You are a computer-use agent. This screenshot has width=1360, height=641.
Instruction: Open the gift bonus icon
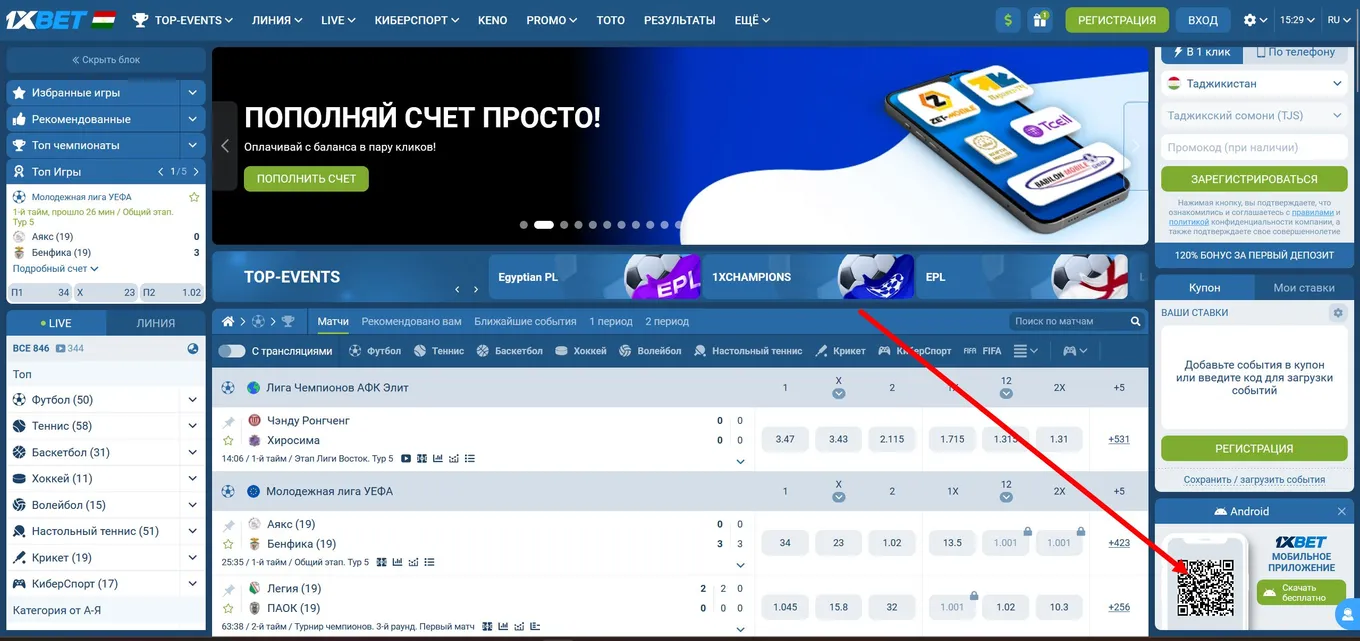1040,20
